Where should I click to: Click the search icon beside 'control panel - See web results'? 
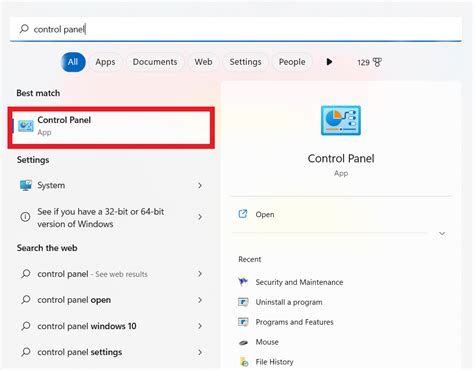click(x=26, y=274)
